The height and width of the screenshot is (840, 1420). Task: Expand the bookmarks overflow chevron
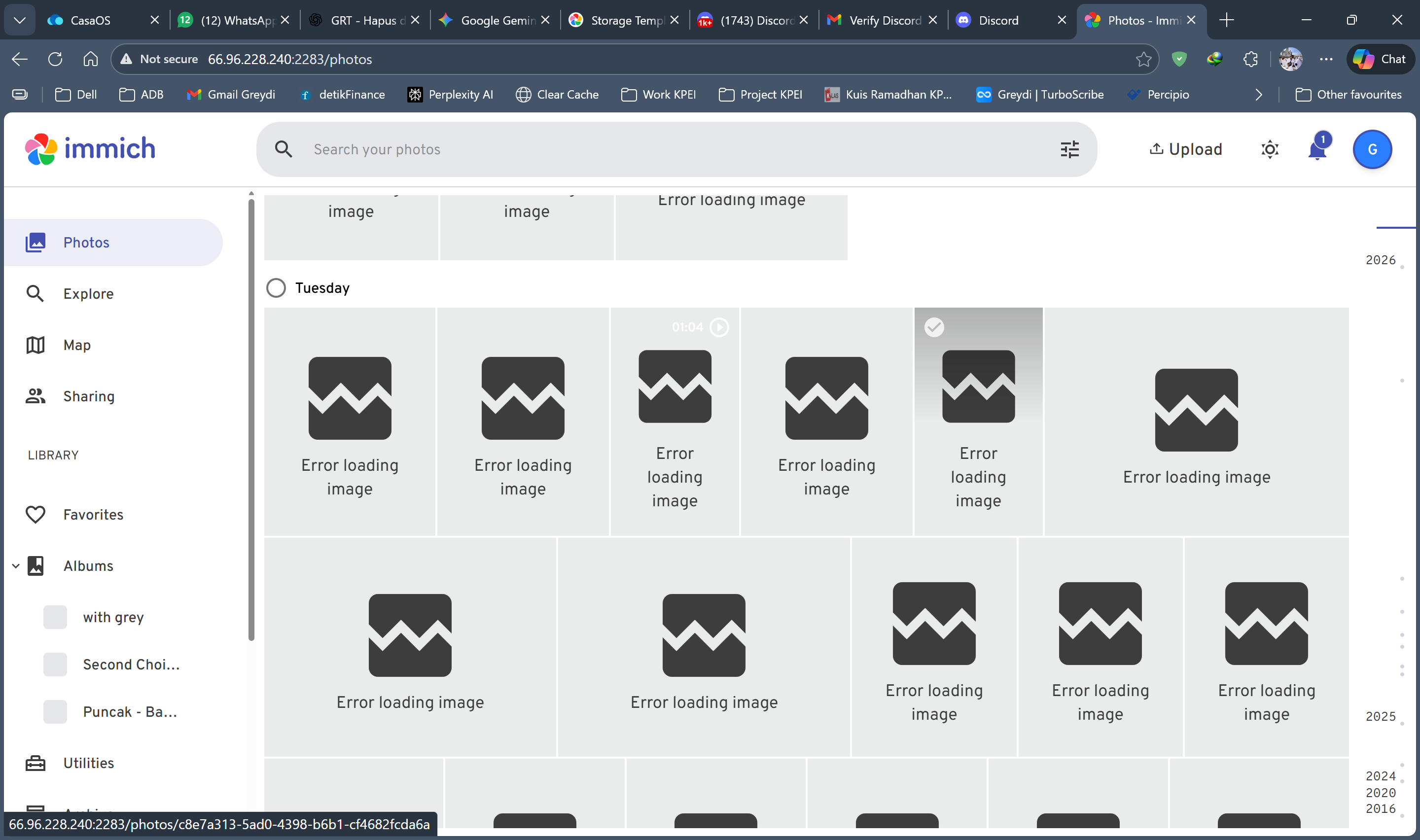click(1258, 95)
